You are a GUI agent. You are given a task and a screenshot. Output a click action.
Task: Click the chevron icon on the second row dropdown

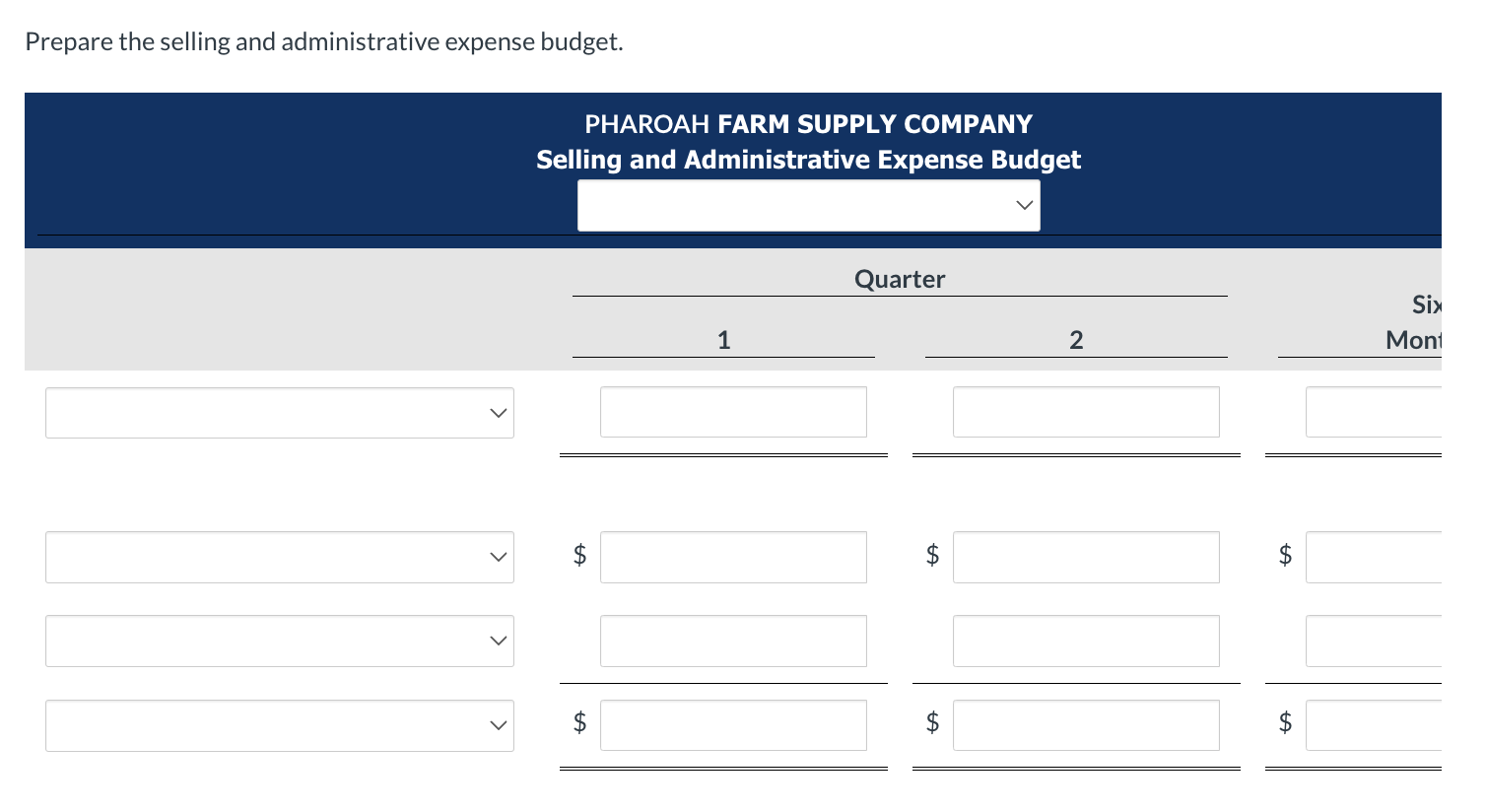(x=498, y=557)
